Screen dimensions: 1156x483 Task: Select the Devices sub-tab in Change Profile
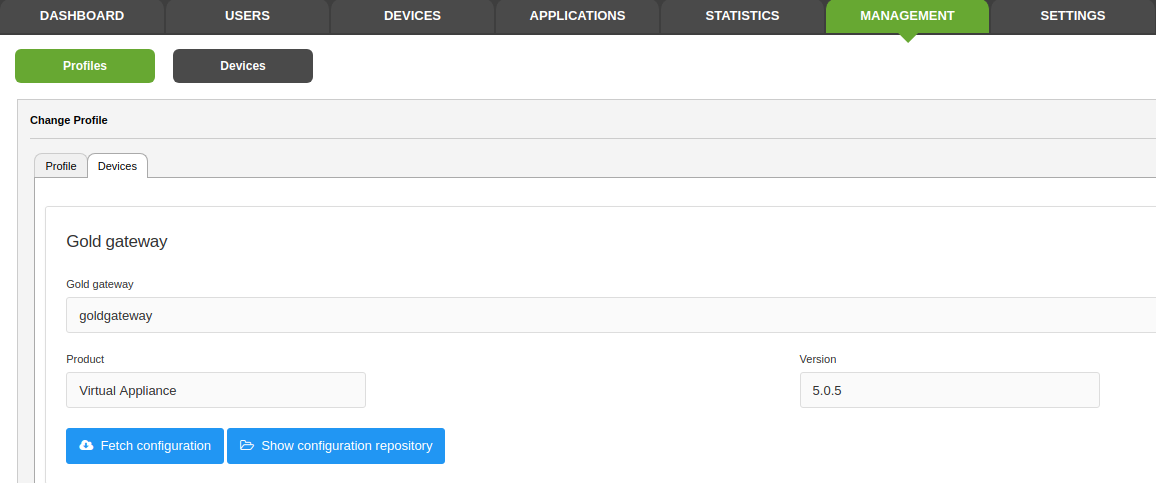click(x=117, y=166)
